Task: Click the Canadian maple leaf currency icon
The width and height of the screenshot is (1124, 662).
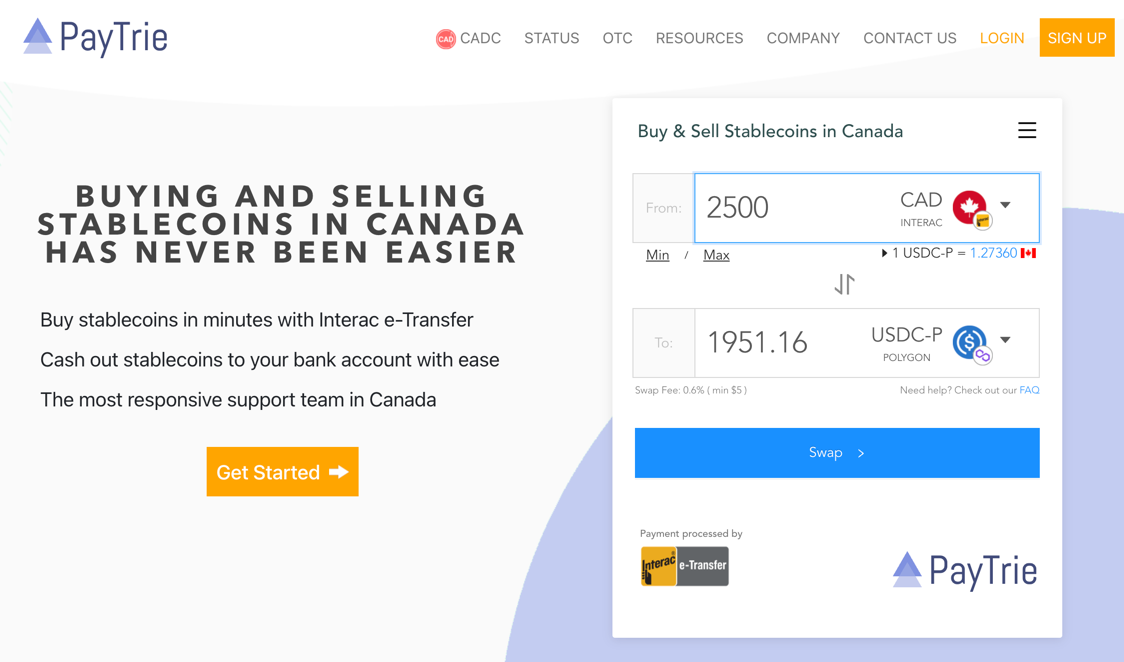Action: coord(971,208)
